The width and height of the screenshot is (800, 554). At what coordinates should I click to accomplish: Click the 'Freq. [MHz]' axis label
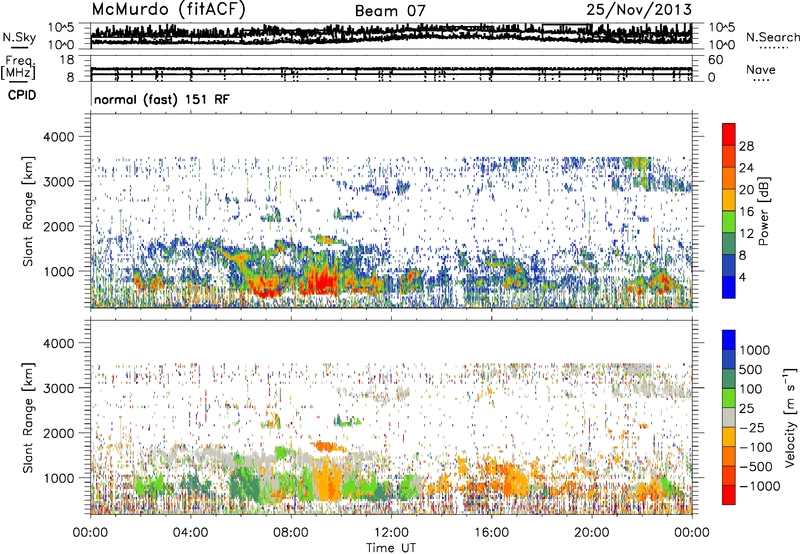point(18,68)
